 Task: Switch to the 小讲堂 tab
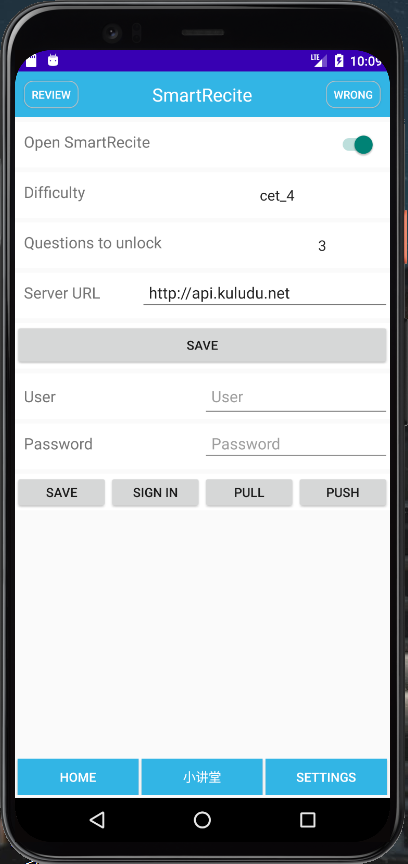(202, 777)
